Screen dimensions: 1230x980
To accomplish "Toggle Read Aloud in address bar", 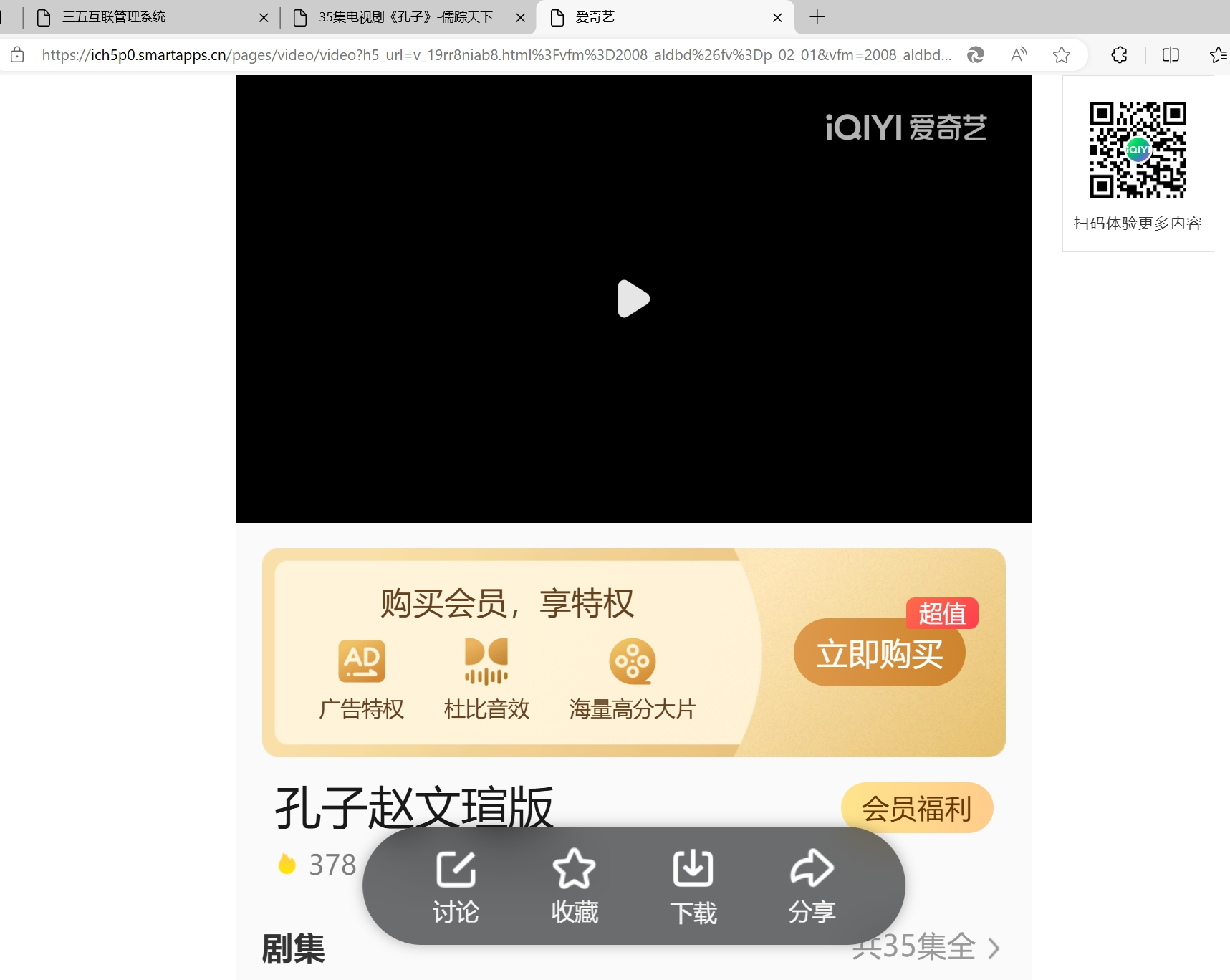I will (x=1019, y=55).
